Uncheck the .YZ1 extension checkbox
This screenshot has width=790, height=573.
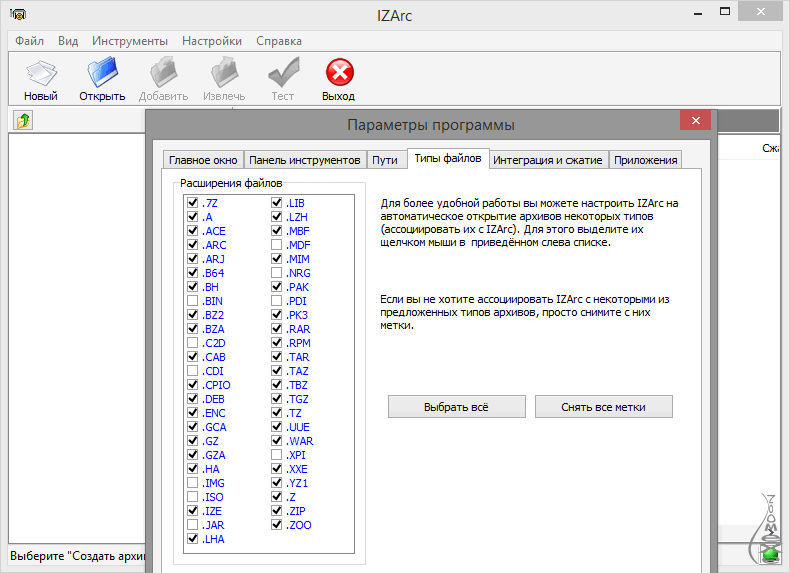point(277,483)
